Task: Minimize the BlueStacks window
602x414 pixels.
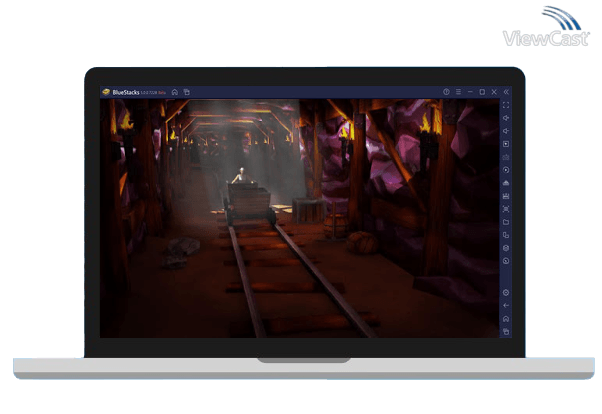Action: (470, 92)
